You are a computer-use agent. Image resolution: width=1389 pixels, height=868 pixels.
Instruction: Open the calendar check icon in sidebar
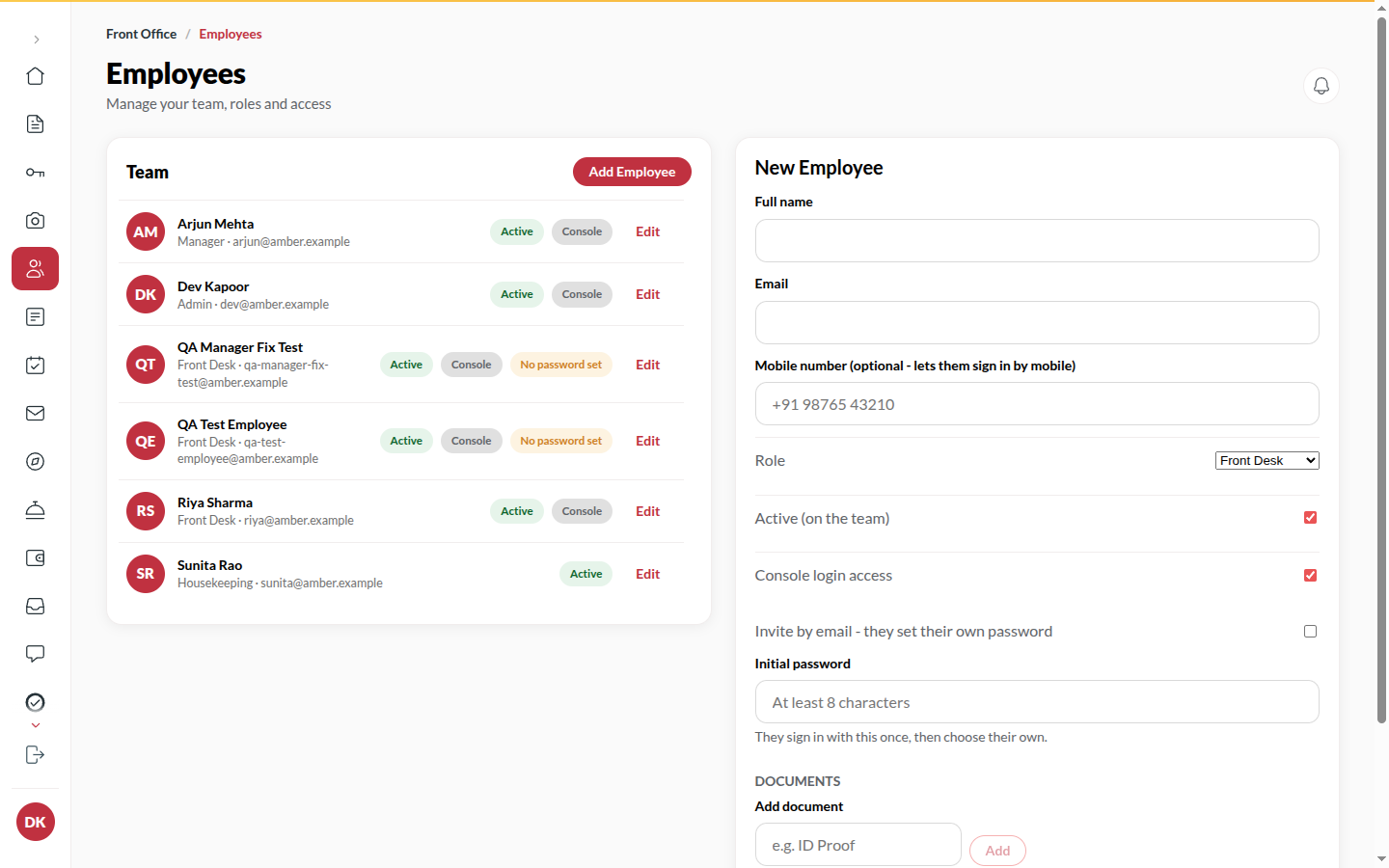pos(36,366)
